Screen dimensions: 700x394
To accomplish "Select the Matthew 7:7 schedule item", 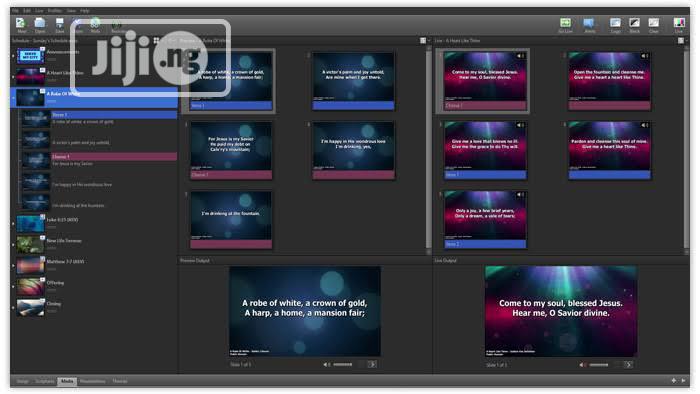I will (x=95, y=265).
